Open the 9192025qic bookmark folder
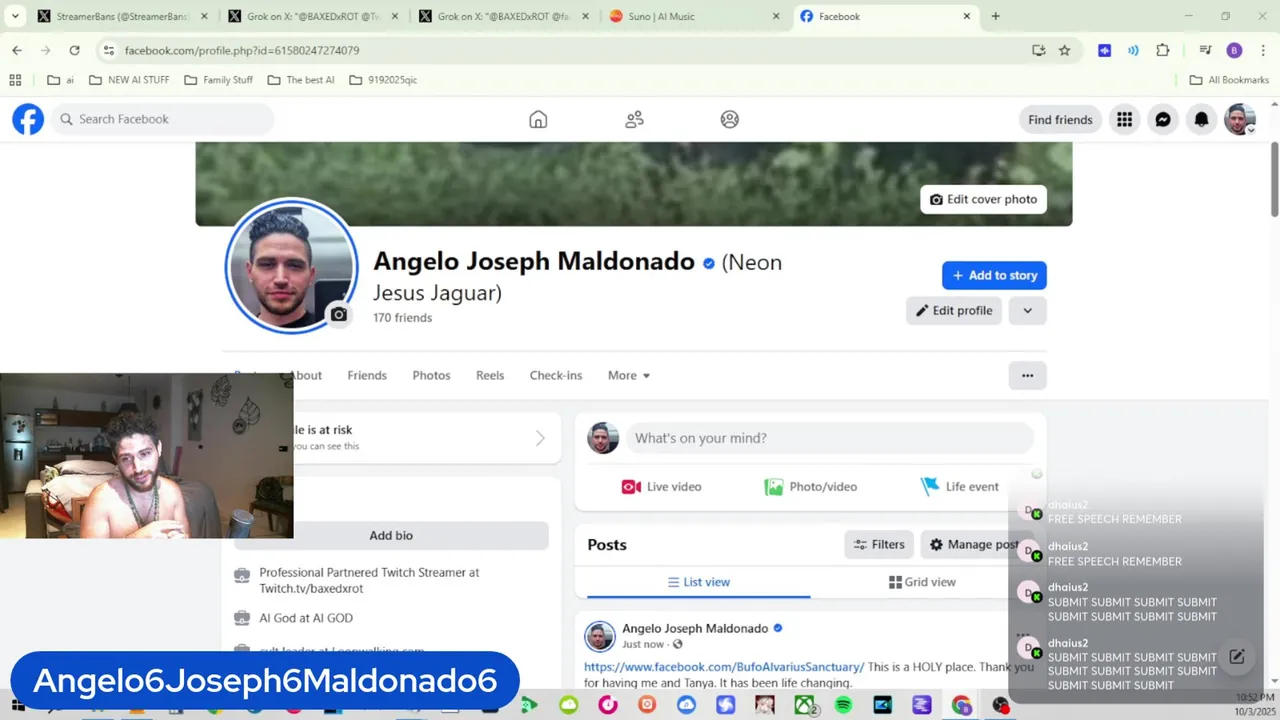Viewport: 1280px width, 720px height. click(383, 80)
